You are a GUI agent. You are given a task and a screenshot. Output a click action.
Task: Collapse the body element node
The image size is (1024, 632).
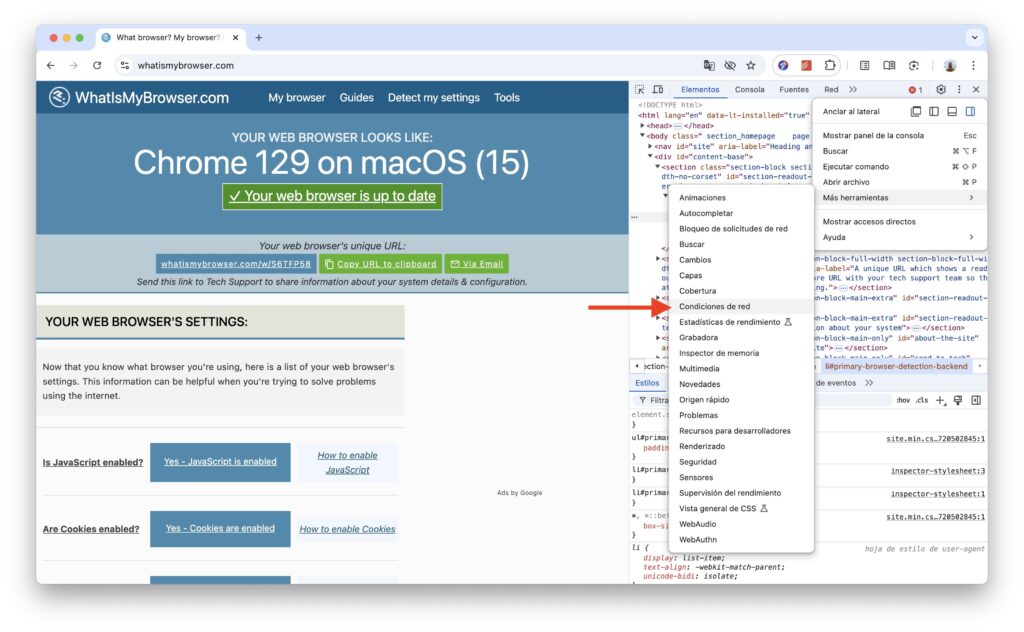643,136
